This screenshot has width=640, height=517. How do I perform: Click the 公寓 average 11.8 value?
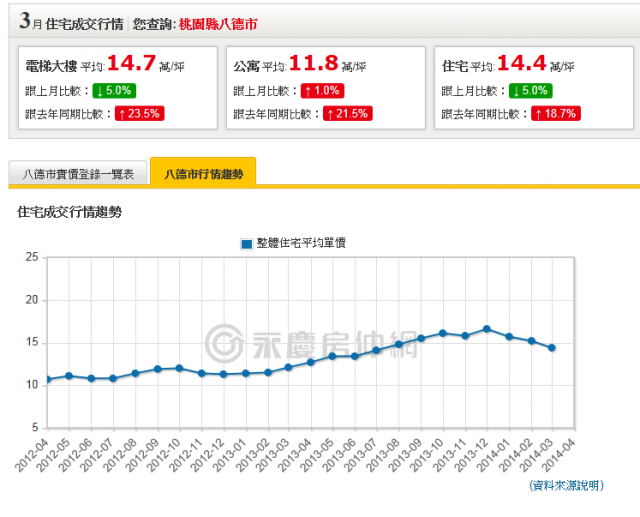[313, 63]
